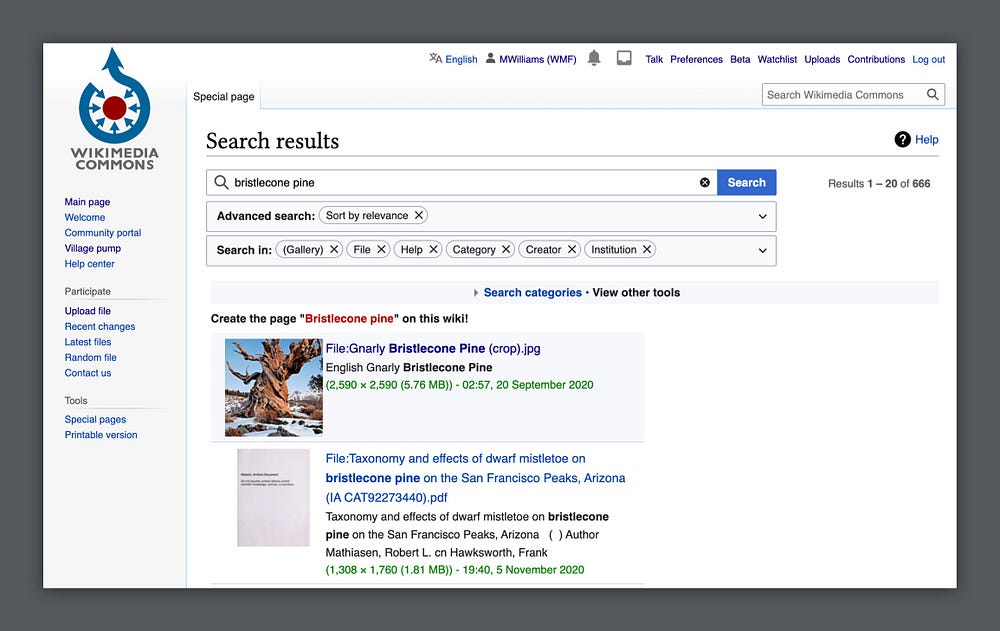Click the magnifier in Search Wikimedia Commons box
1000x631 pixels.
pos(932,94)
